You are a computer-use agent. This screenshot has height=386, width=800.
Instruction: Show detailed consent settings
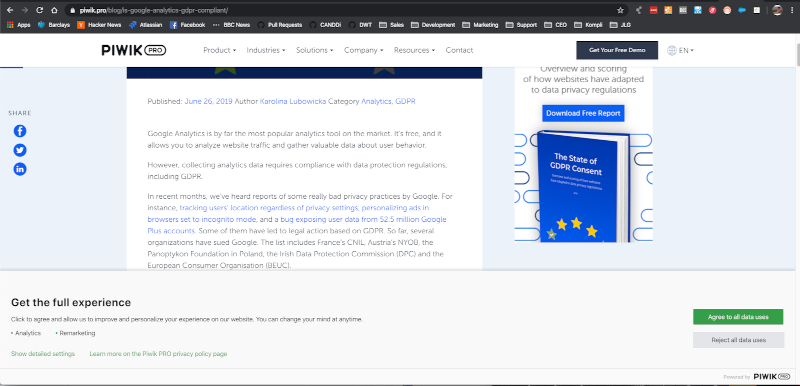point(43,354)
